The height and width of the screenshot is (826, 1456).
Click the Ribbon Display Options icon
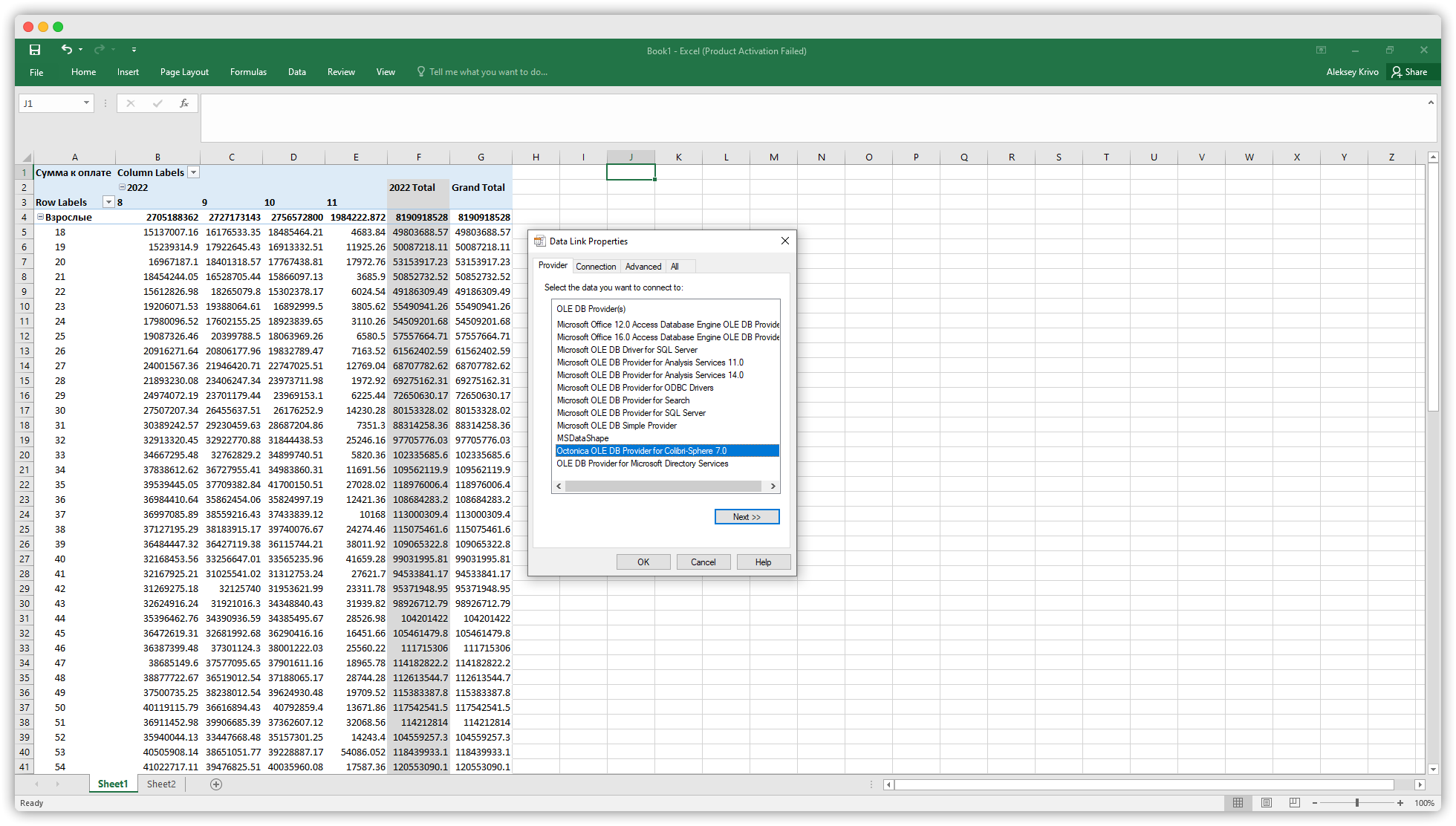[1321, 50]
